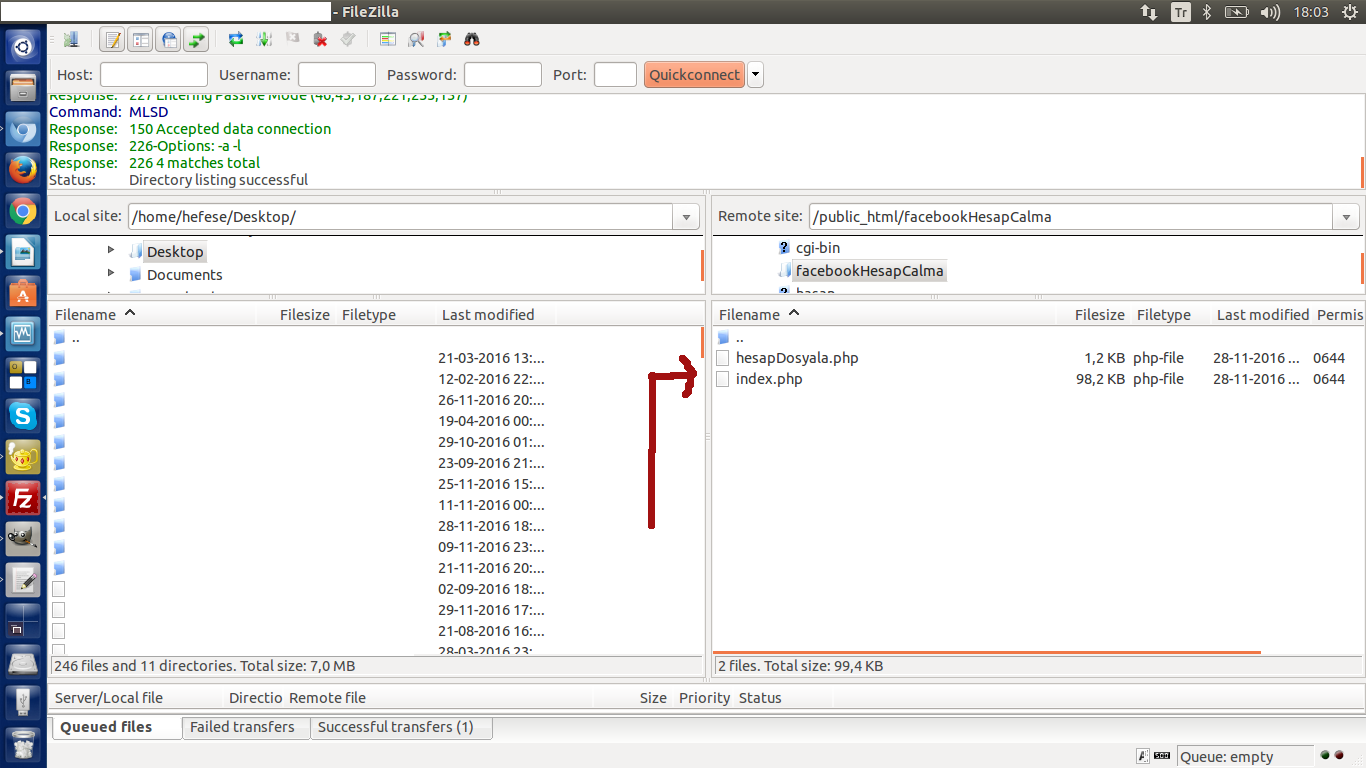
Task: Open GIMP from the launcher
Action: click(23, 538)
